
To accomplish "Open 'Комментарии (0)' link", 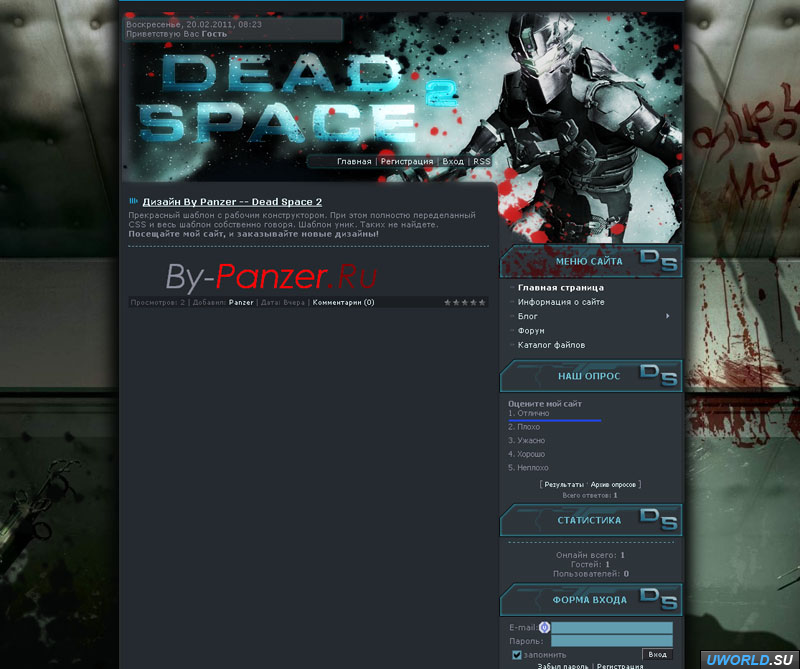I will 343,303.
